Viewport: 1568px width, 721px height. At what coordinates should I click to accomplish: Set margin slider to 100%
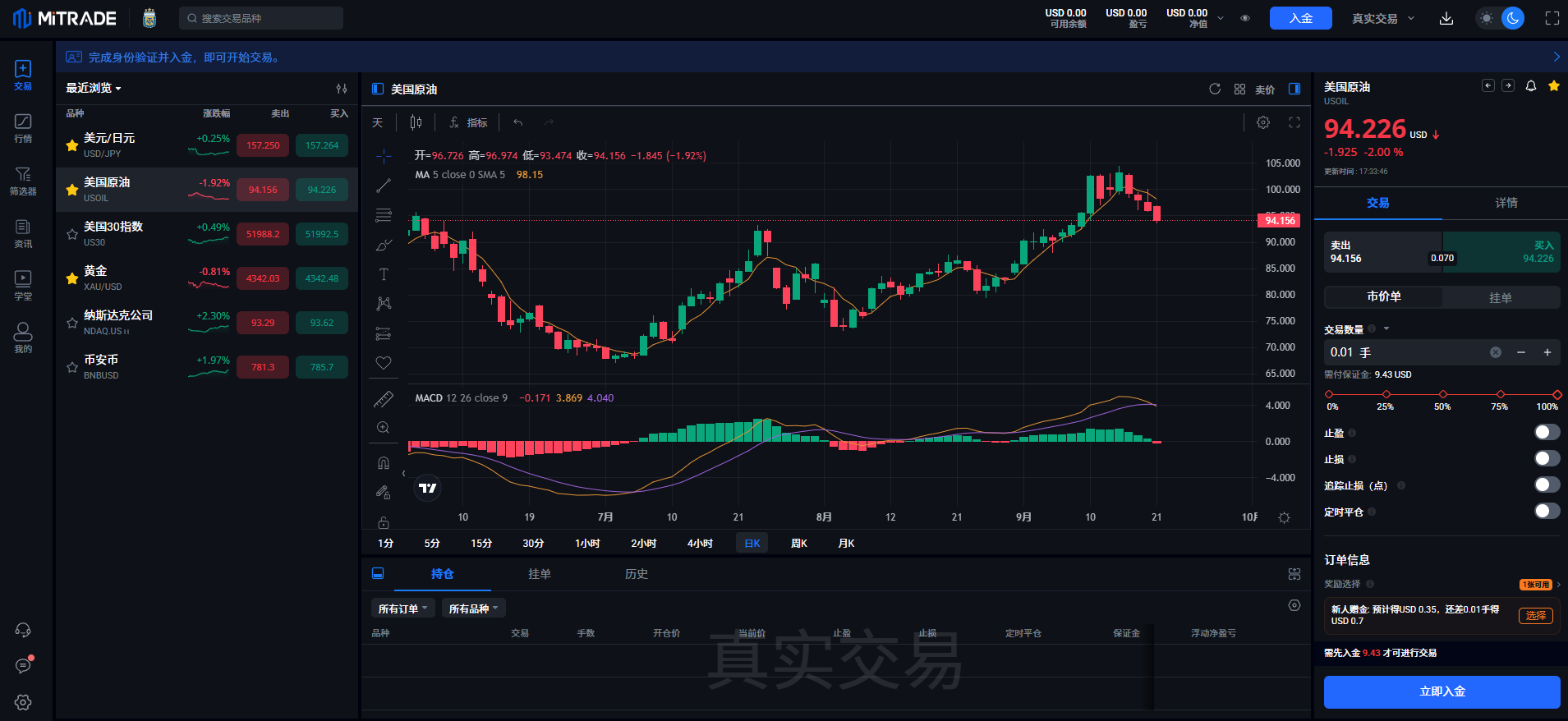pos(1557,394)
